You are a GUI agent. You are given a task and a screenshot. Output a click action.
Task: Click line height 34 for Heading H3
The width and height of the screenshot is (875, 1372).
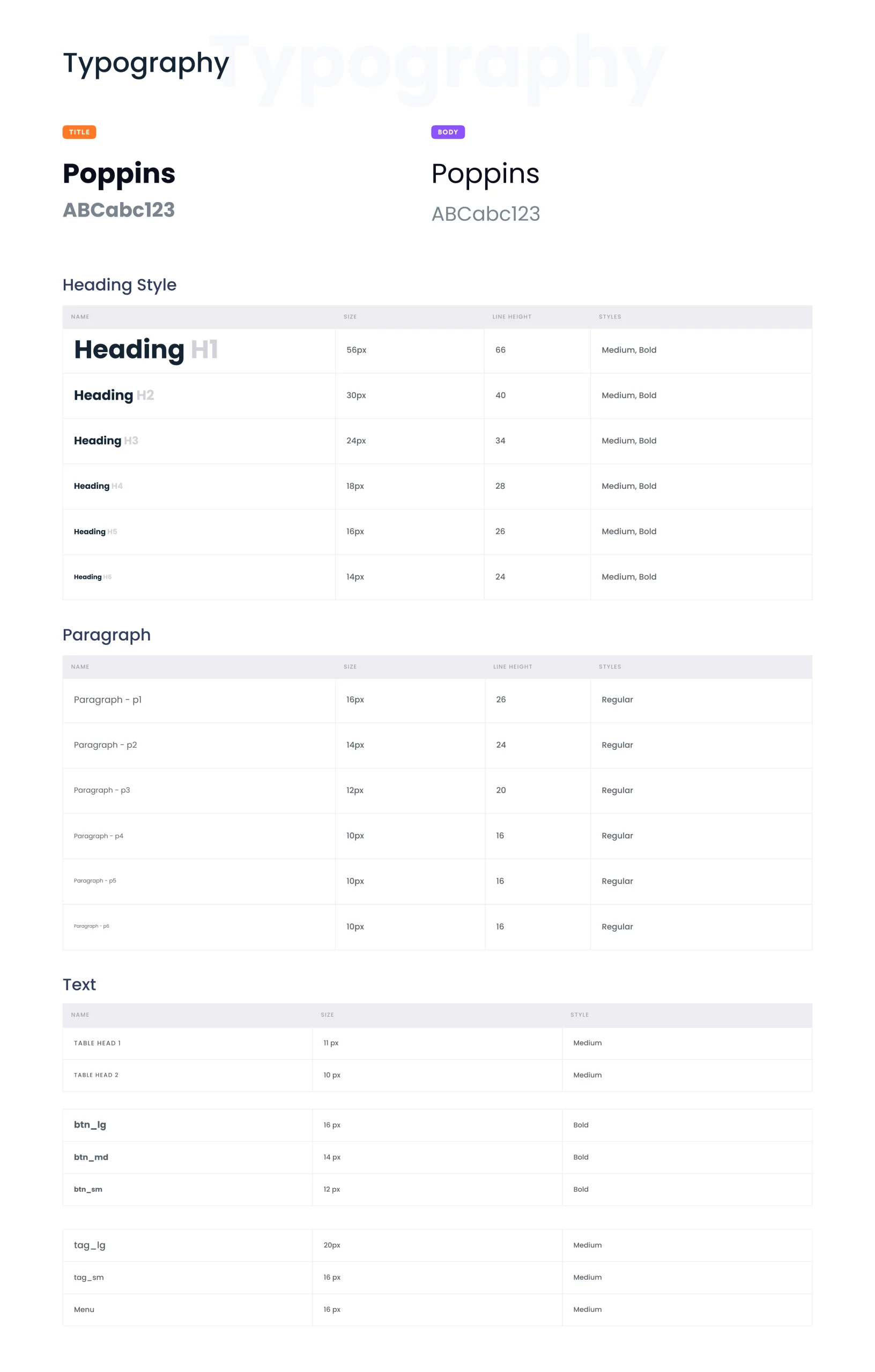pyautogui.click(x=500, y=441)
